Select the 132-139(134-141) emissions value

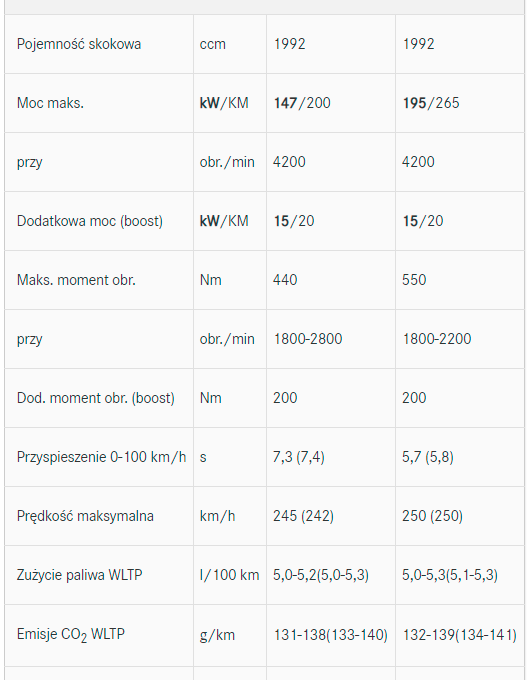click(460, 635)
